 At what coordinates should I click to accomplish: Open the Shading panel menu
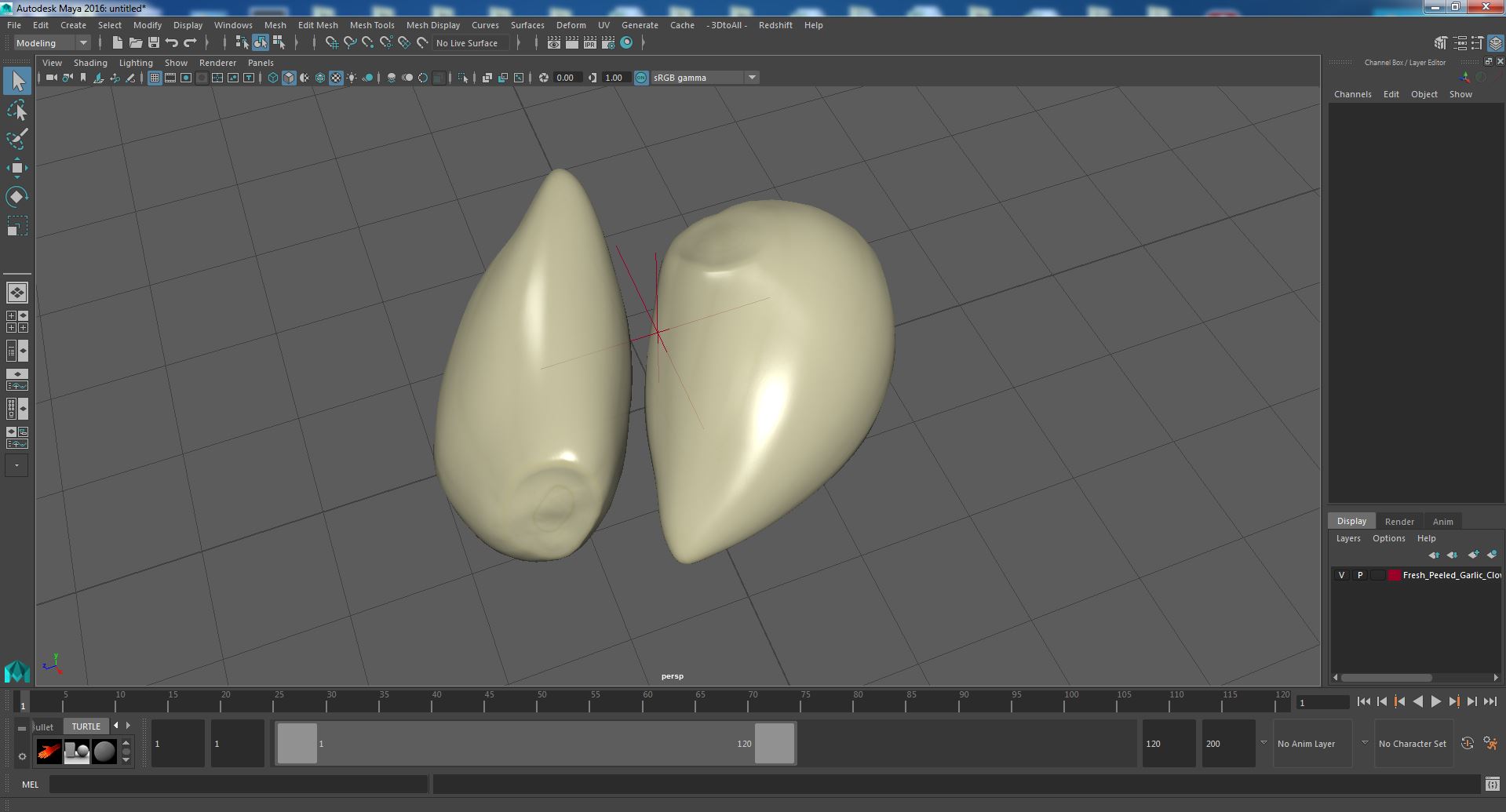point(90,63)
